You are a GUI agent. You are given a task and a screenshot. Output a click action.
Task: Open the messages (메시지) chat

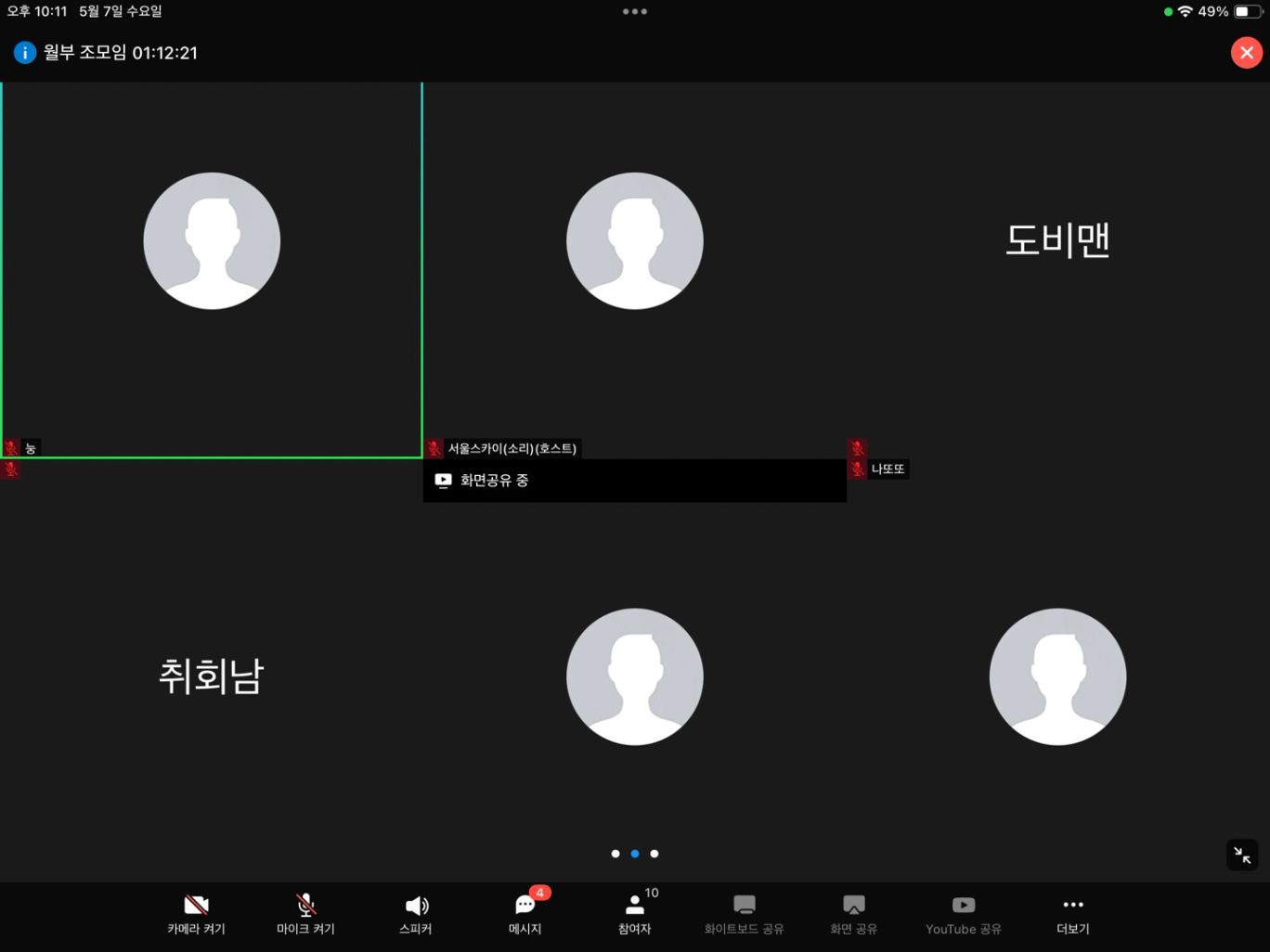tap(525, 914)
